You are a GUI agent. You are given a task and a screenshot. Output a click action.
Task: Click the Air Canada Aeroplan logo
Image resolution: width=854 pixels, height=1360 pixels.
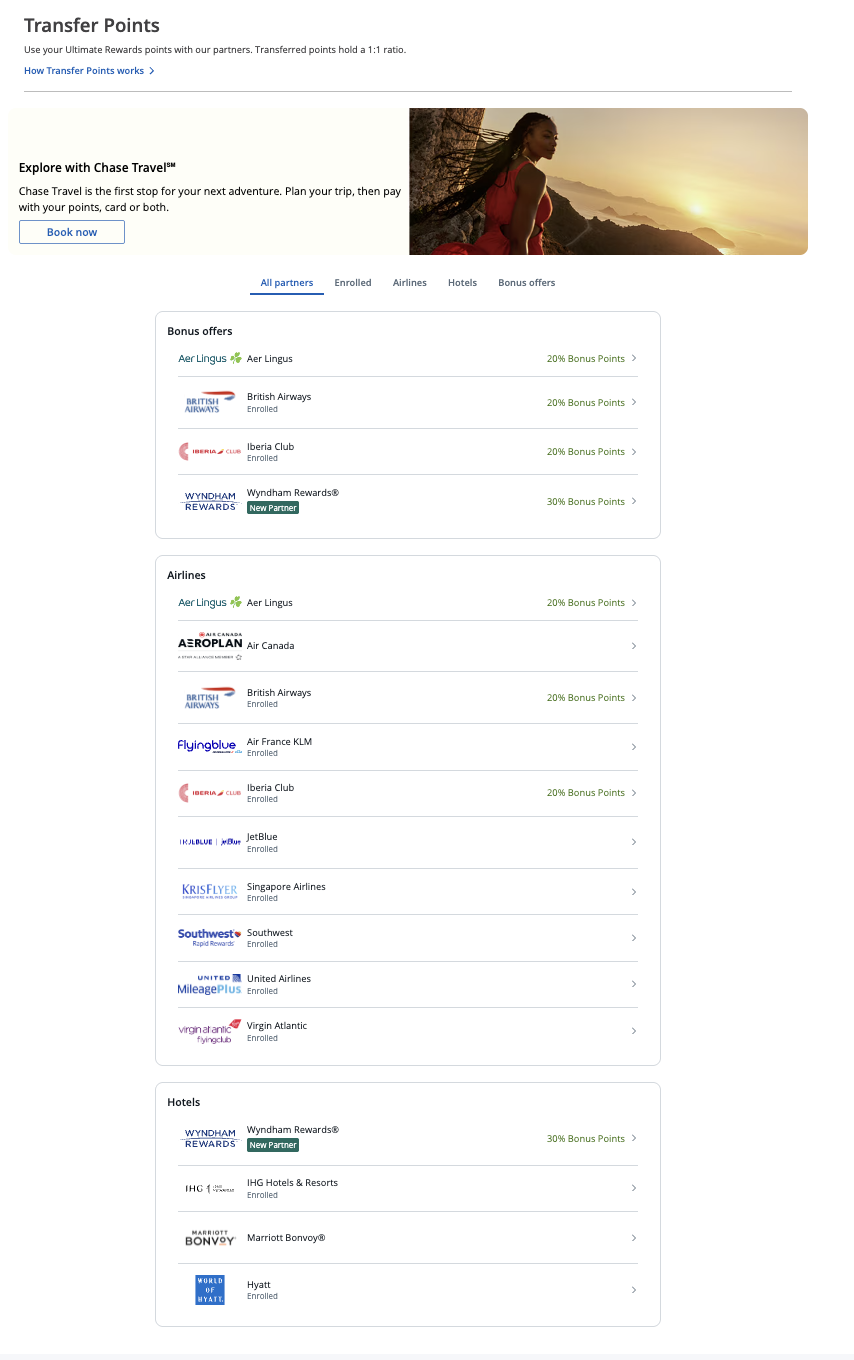pos(210,646)
